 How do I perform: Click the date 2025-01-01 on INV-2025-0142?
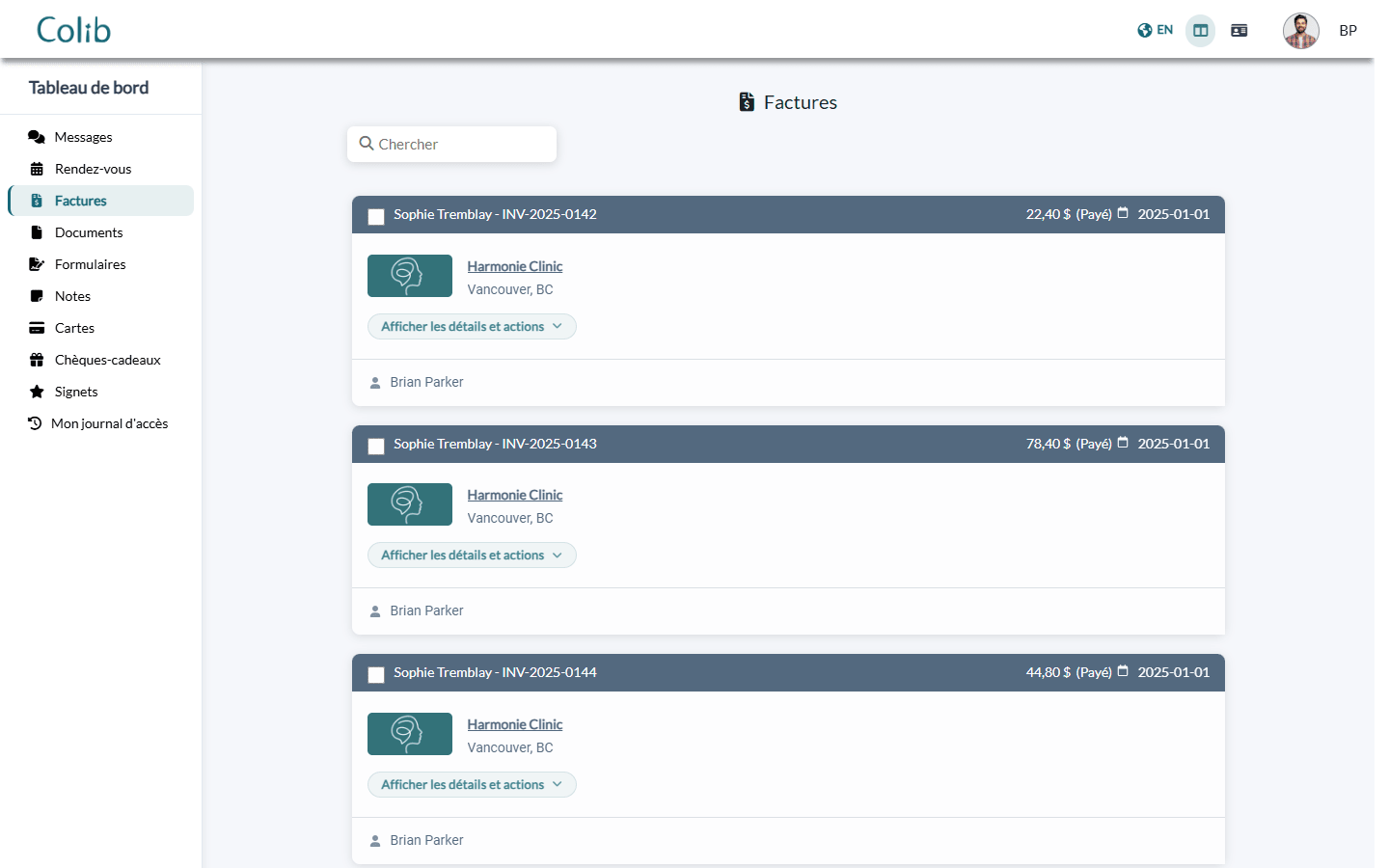pyautogui.click(x=1173, y=214)
